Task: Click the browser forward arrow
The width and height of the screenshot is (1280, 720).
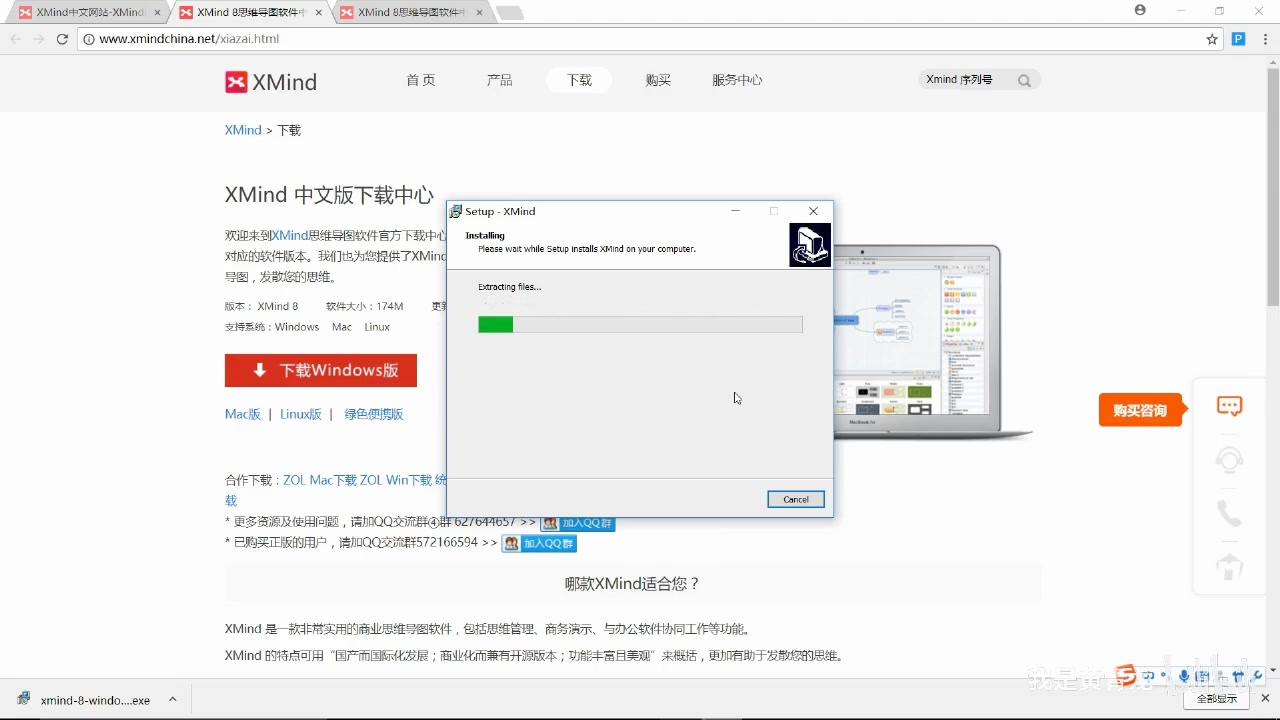Action: 39,39
